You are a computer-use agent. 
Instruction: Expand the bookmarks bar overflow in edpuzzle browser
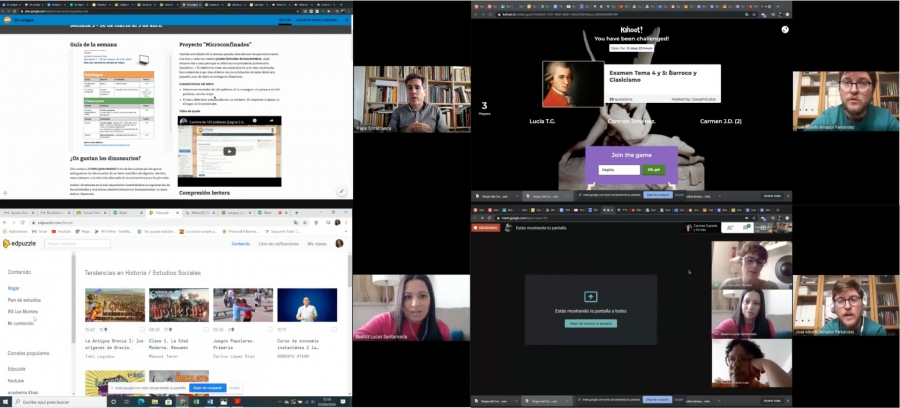pos(345,231)
